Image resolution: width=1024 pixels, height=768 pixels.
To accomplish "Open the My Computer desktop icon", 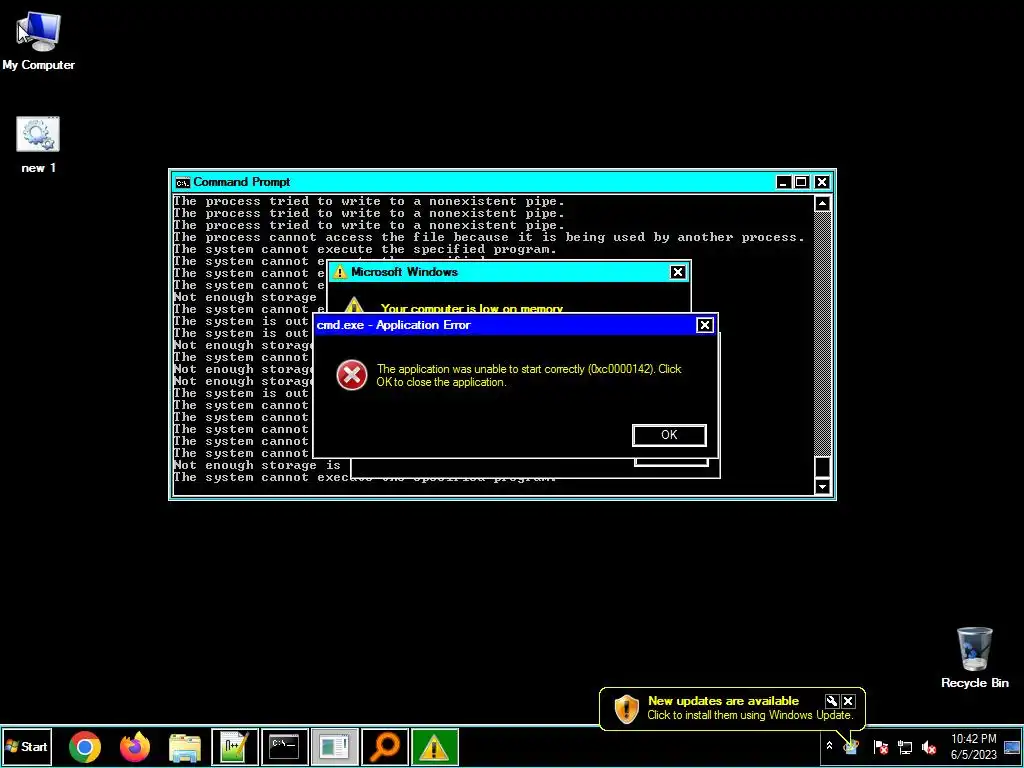I will (38, 40).
